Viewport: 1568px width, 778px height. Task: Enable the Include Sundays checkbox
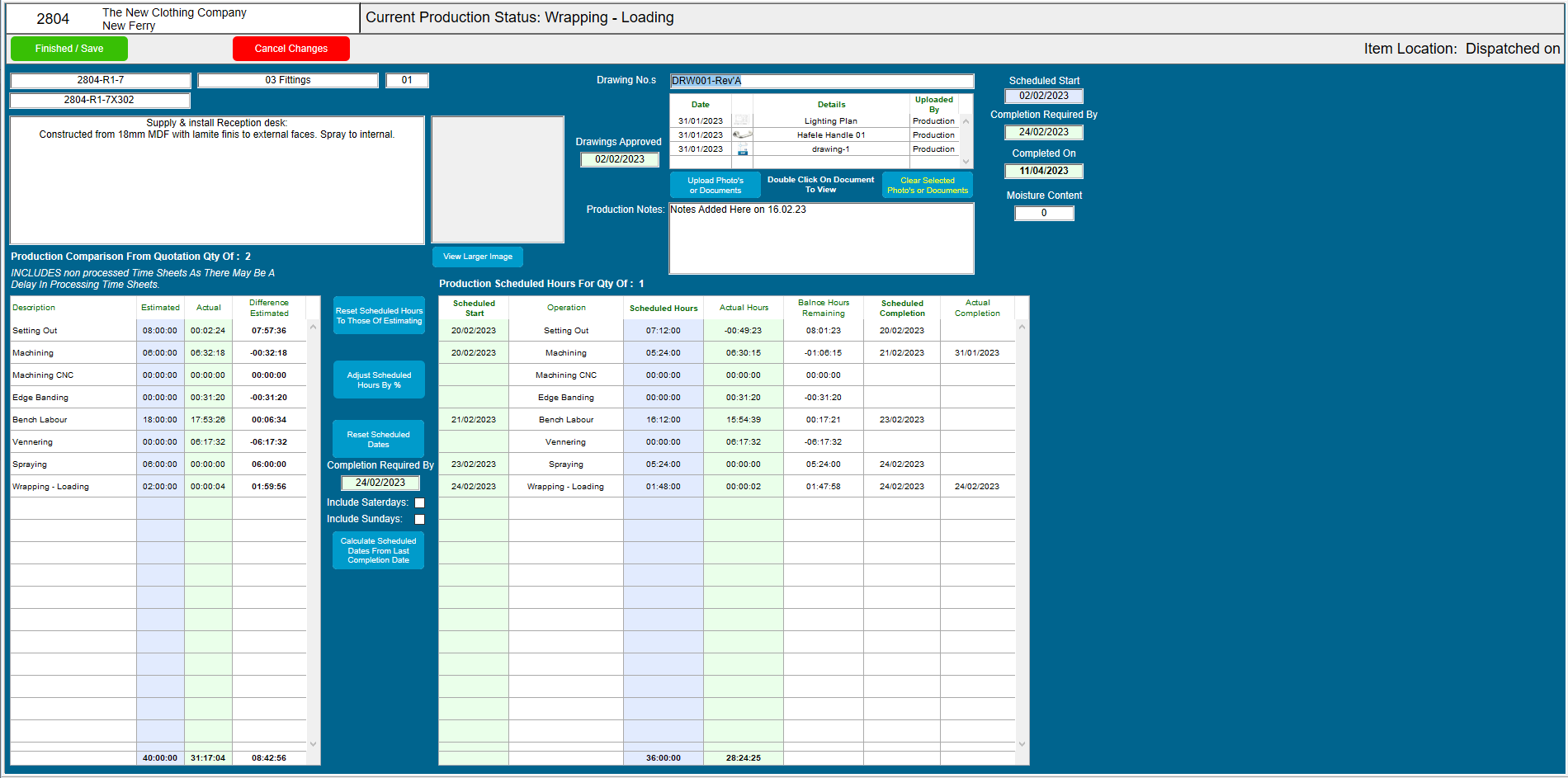point(420,519)
